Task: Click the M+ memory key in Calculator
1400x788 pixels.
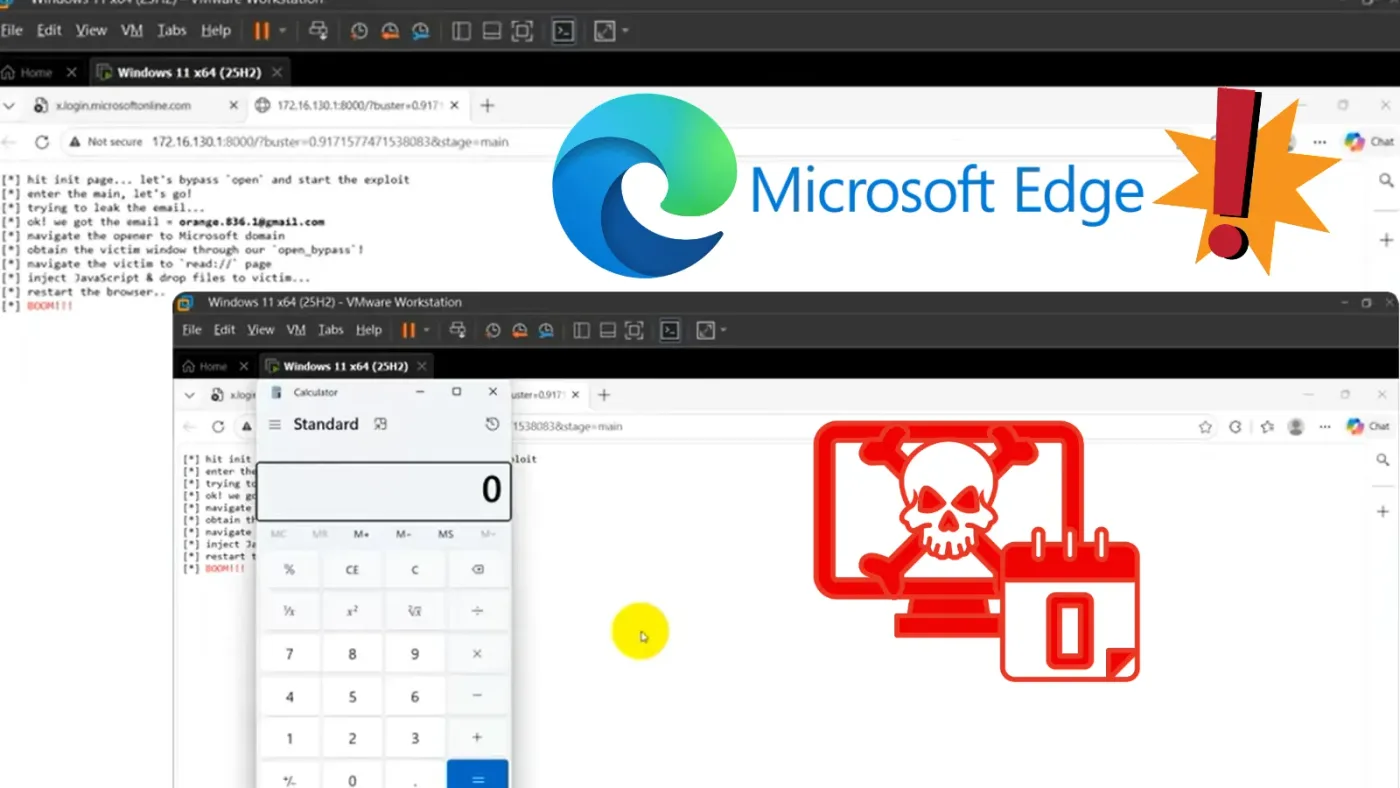Action: click(361, 534)
